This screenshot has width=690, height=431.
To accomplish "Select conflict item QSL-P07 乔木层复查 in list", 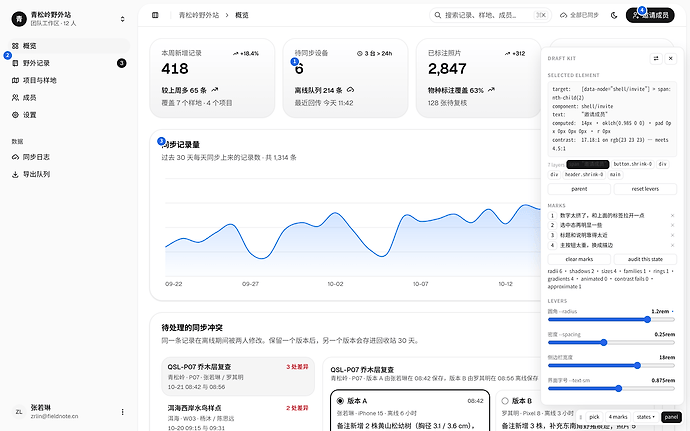I will coord(238,377).
